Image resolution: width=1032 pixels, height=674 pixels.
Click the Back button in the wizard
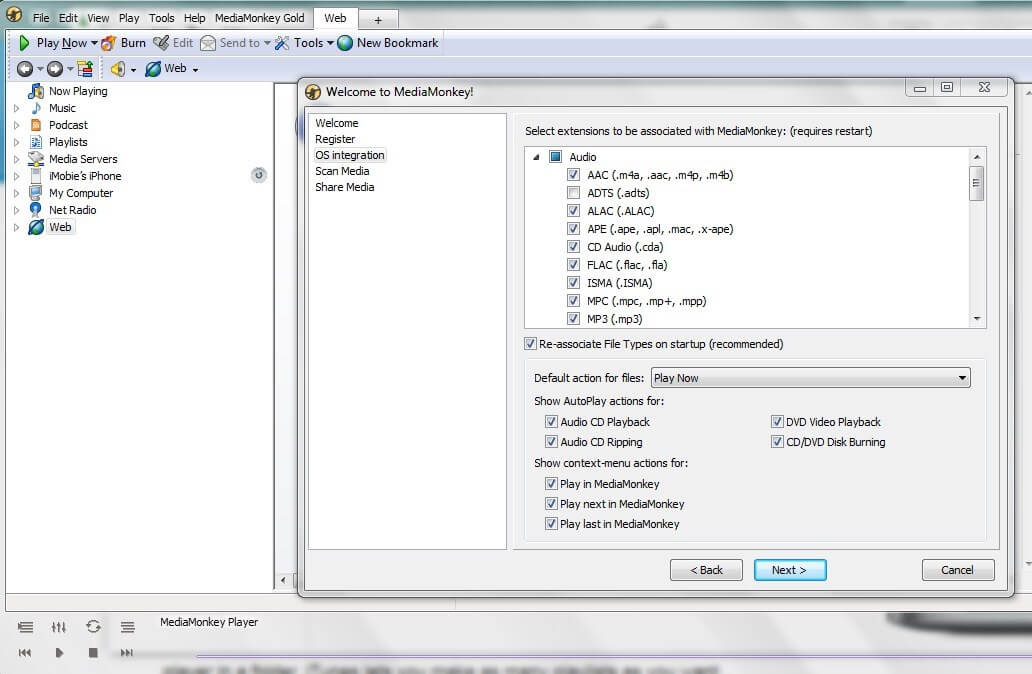tap(706, 570)
